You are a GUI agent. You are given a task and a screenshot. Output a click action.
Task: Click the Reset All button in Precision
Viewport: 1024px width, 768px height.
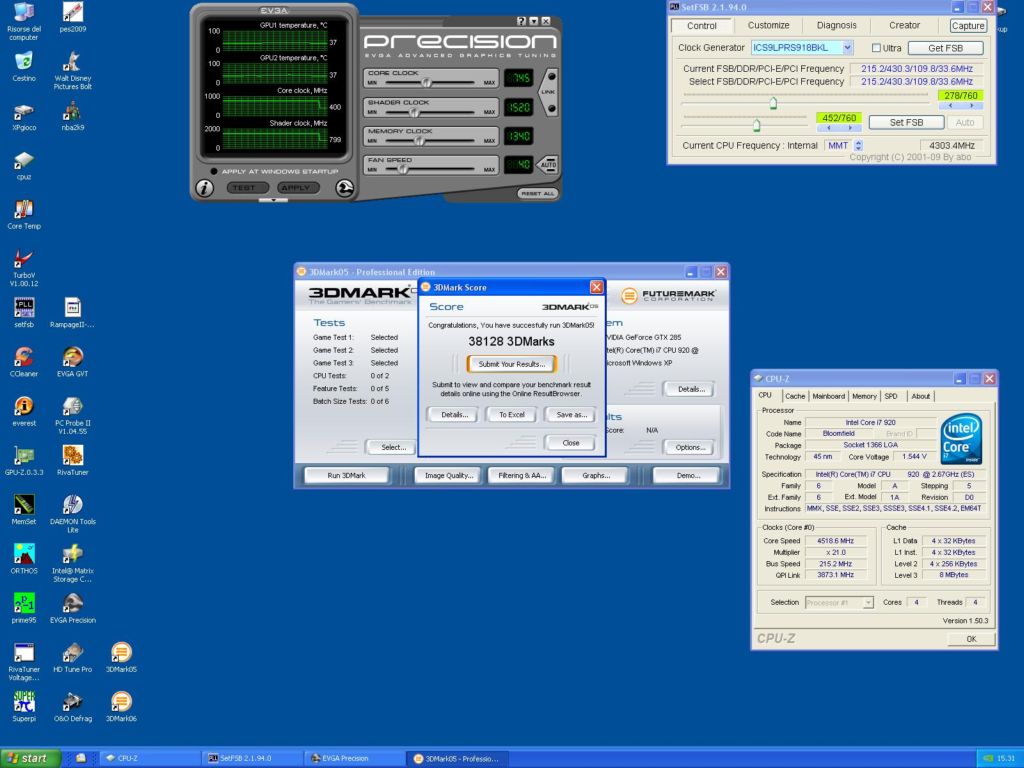click(x=537, y=194)
